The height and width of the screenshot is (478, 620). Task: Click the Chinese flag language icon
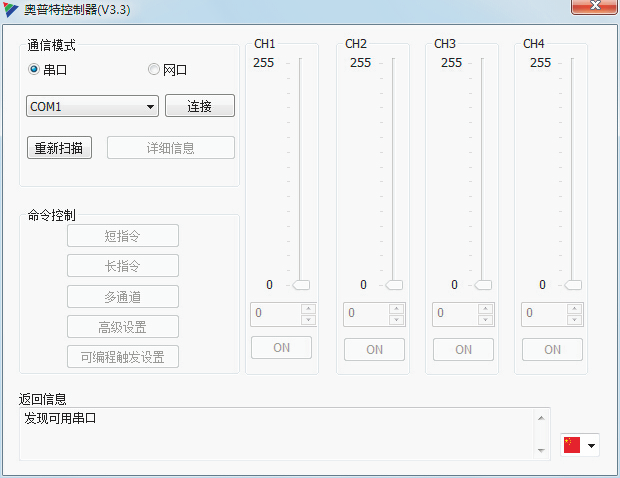(x=572, y=445)
